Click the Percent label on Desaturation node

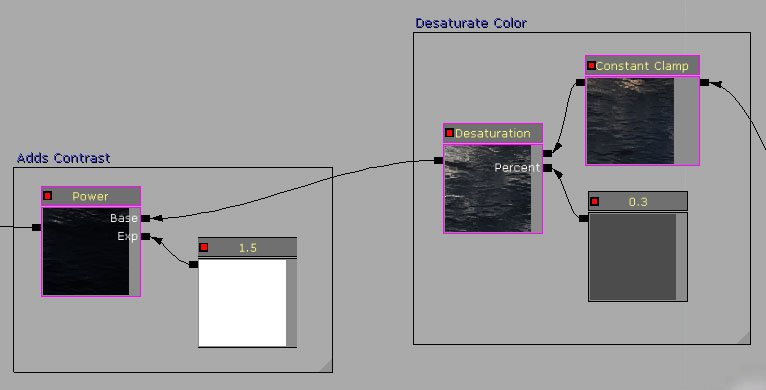point(517,168)
